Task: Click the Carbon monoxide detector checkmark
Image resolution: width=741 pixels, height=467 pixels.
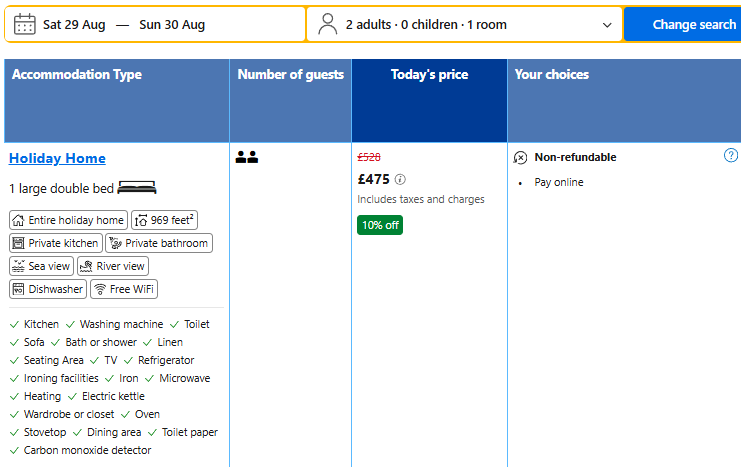Action: point(14,450)
